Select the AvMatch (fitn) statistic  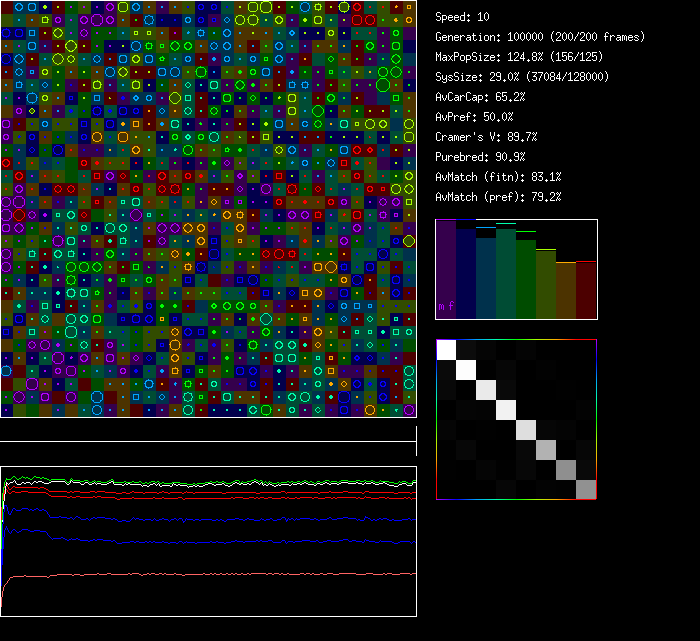click(x=498, y=177)
